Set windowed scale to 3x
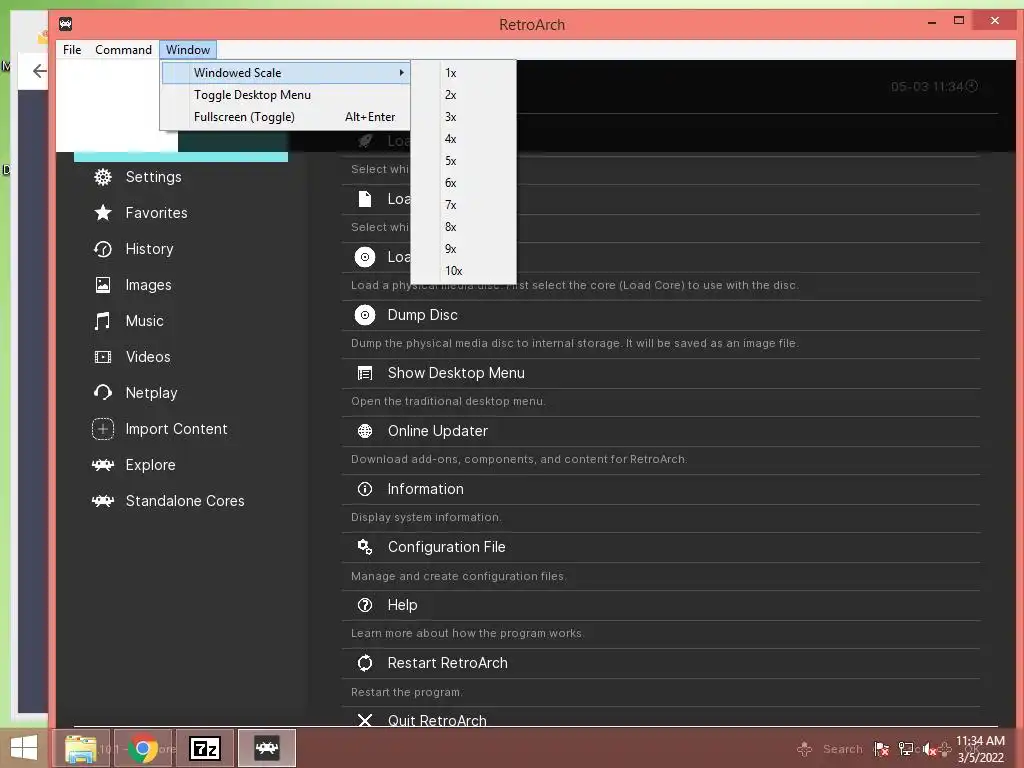 point(464,118)
